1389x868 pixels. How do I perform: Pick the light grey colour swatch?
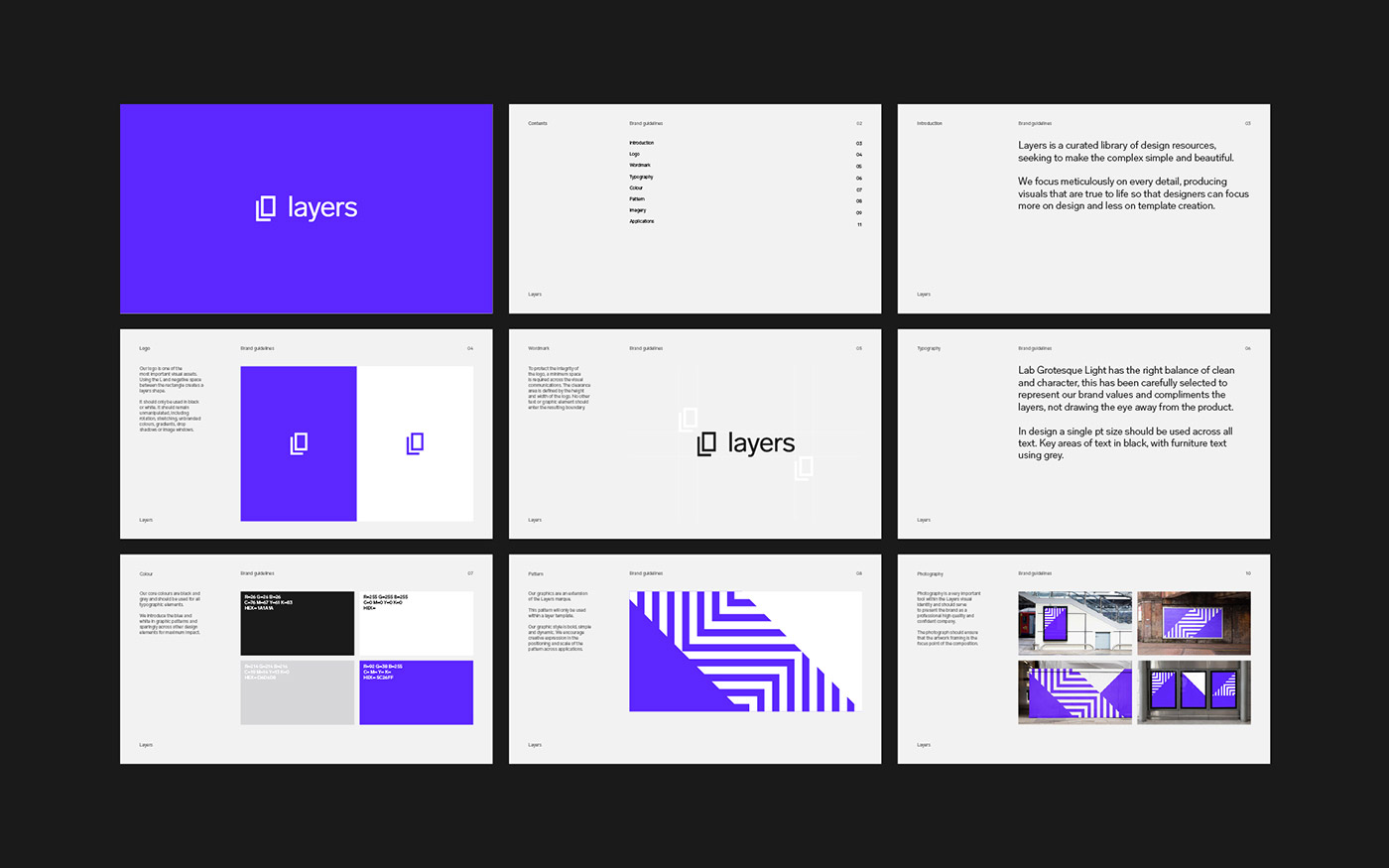coord(298,692)
